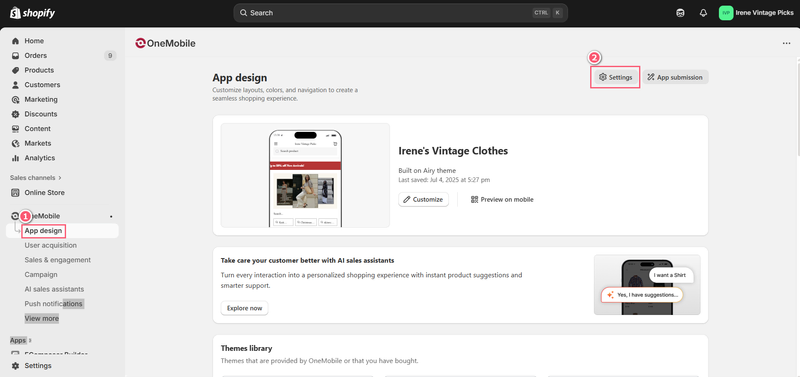This screenshot has width=800, height=377.
Task: Click the Sidekick assistant icon in top bar
Action: click(x=680, y=13)
